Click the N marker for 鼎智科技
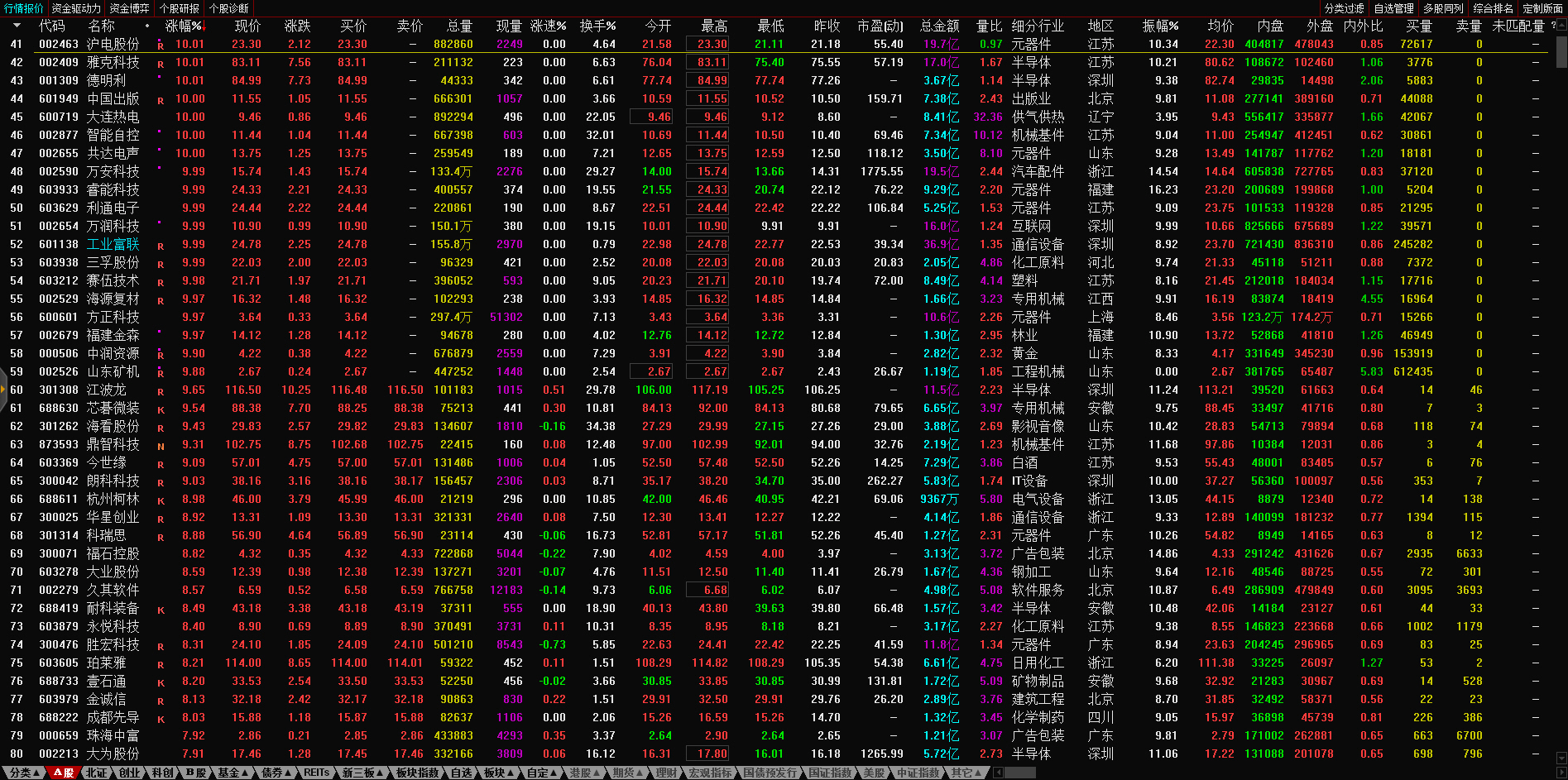The width and height of the screenshot is (1568, 780). coord(161,446)
